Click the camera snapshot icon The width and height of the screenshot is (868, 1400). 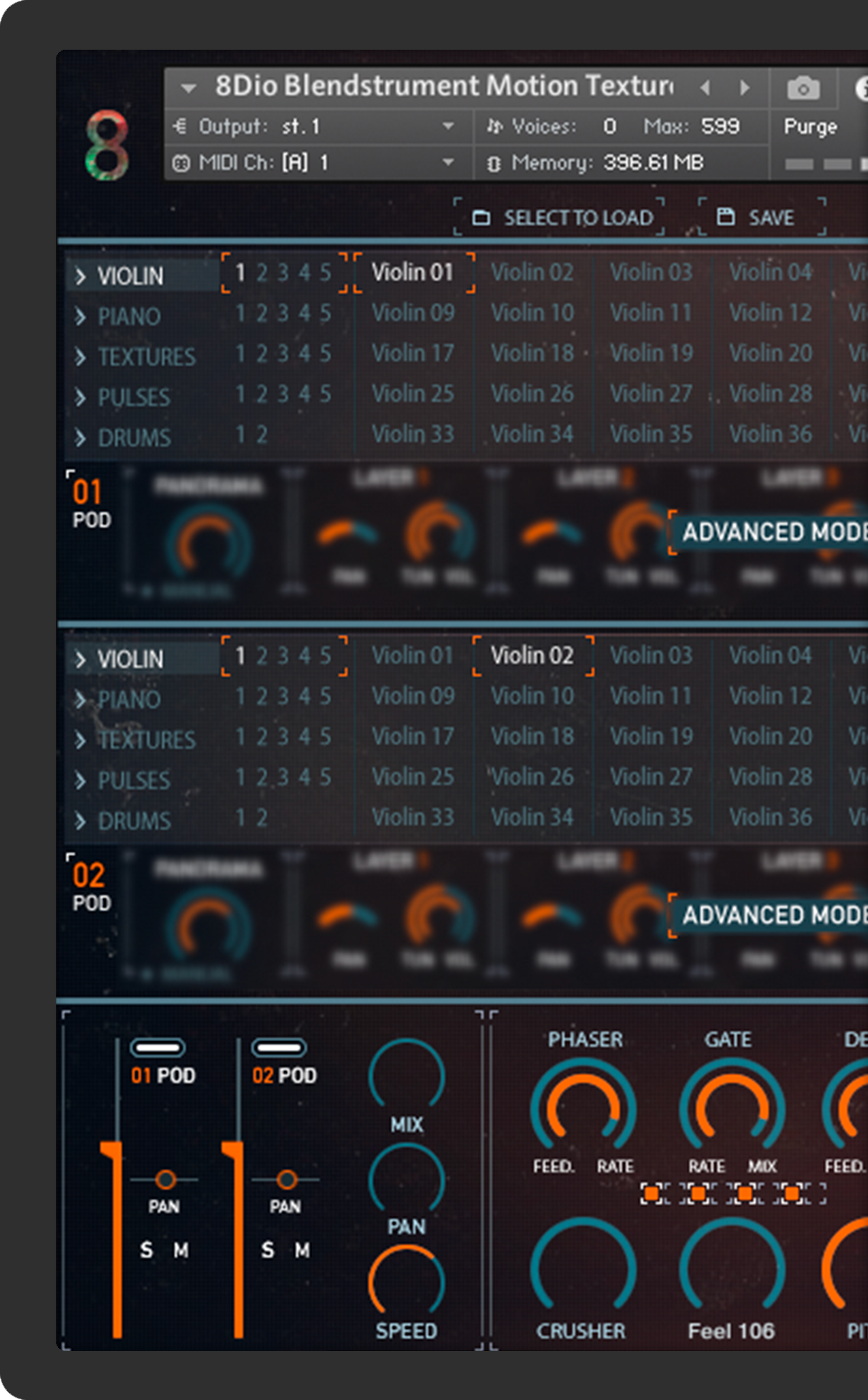803,89
